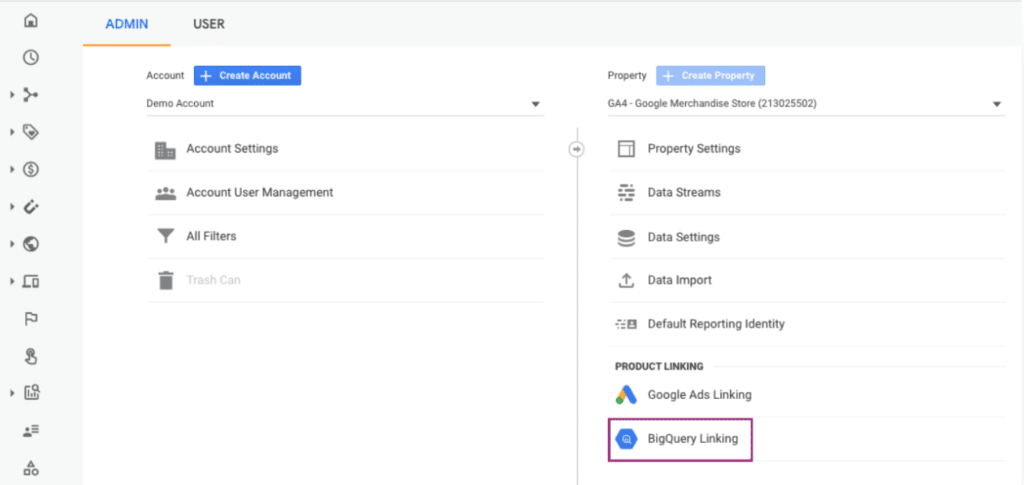
Task: Click the Account Settings building icon
Action: [165, 150]
